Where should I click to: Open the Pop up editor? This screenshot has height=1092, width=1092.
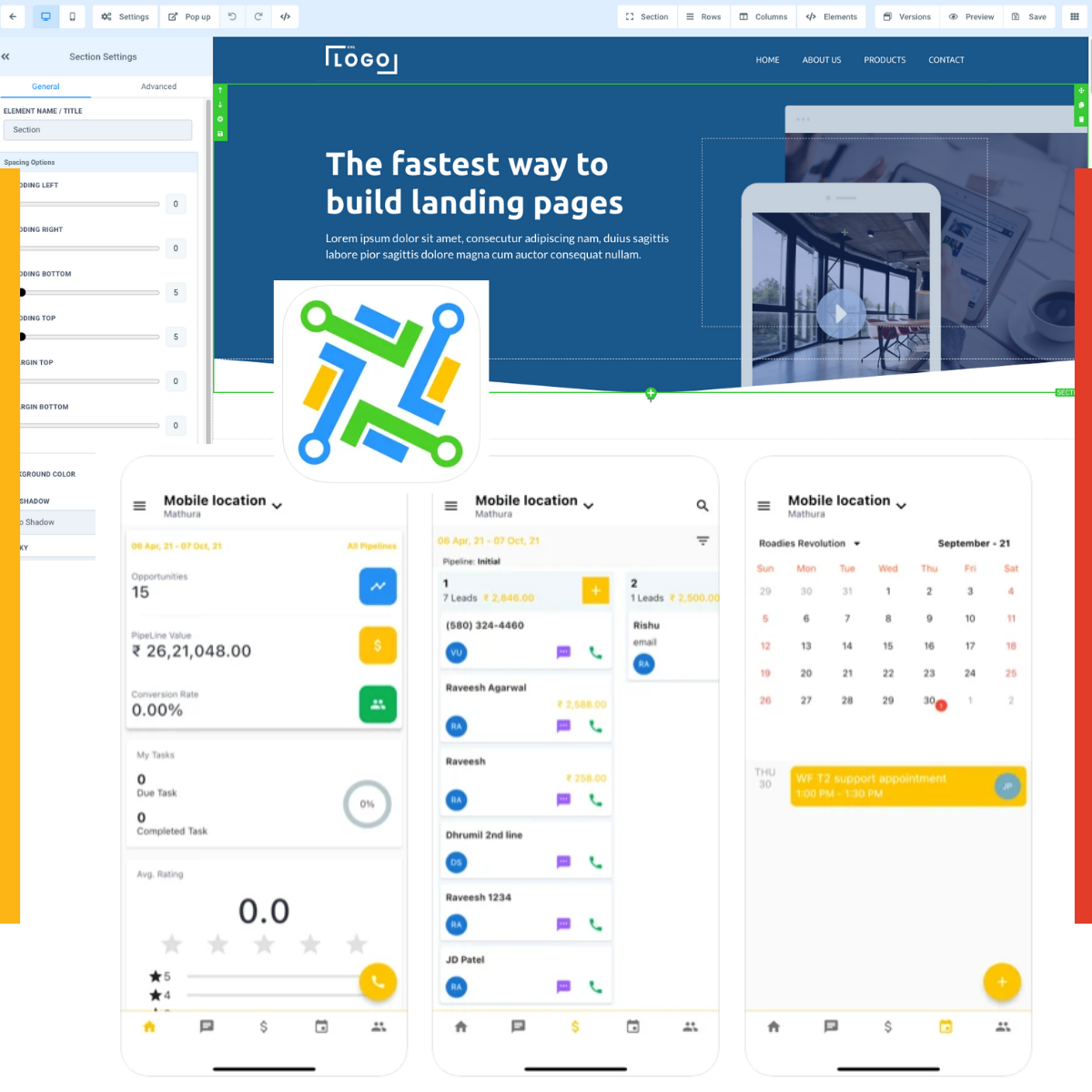[x=188, y=16]
